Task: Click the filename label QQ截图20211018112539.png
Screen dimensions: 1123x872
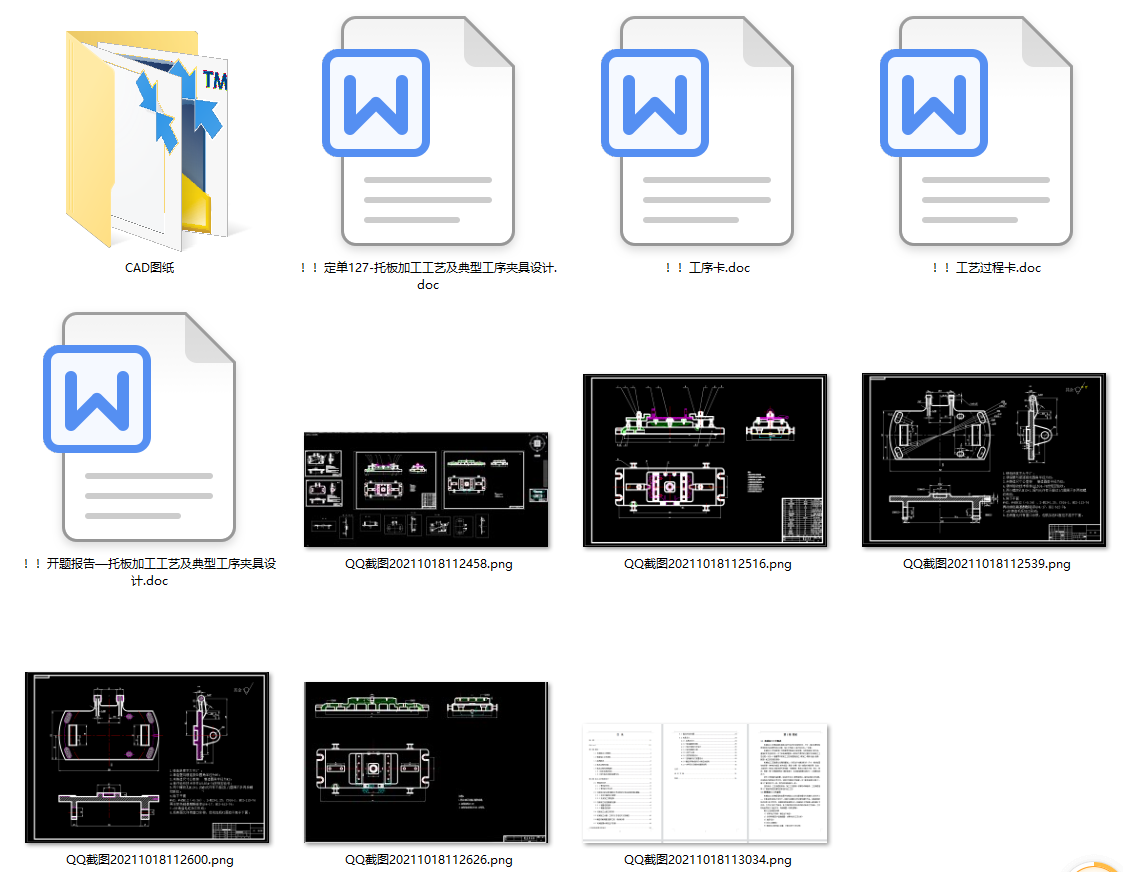Action: pos(986,564)
